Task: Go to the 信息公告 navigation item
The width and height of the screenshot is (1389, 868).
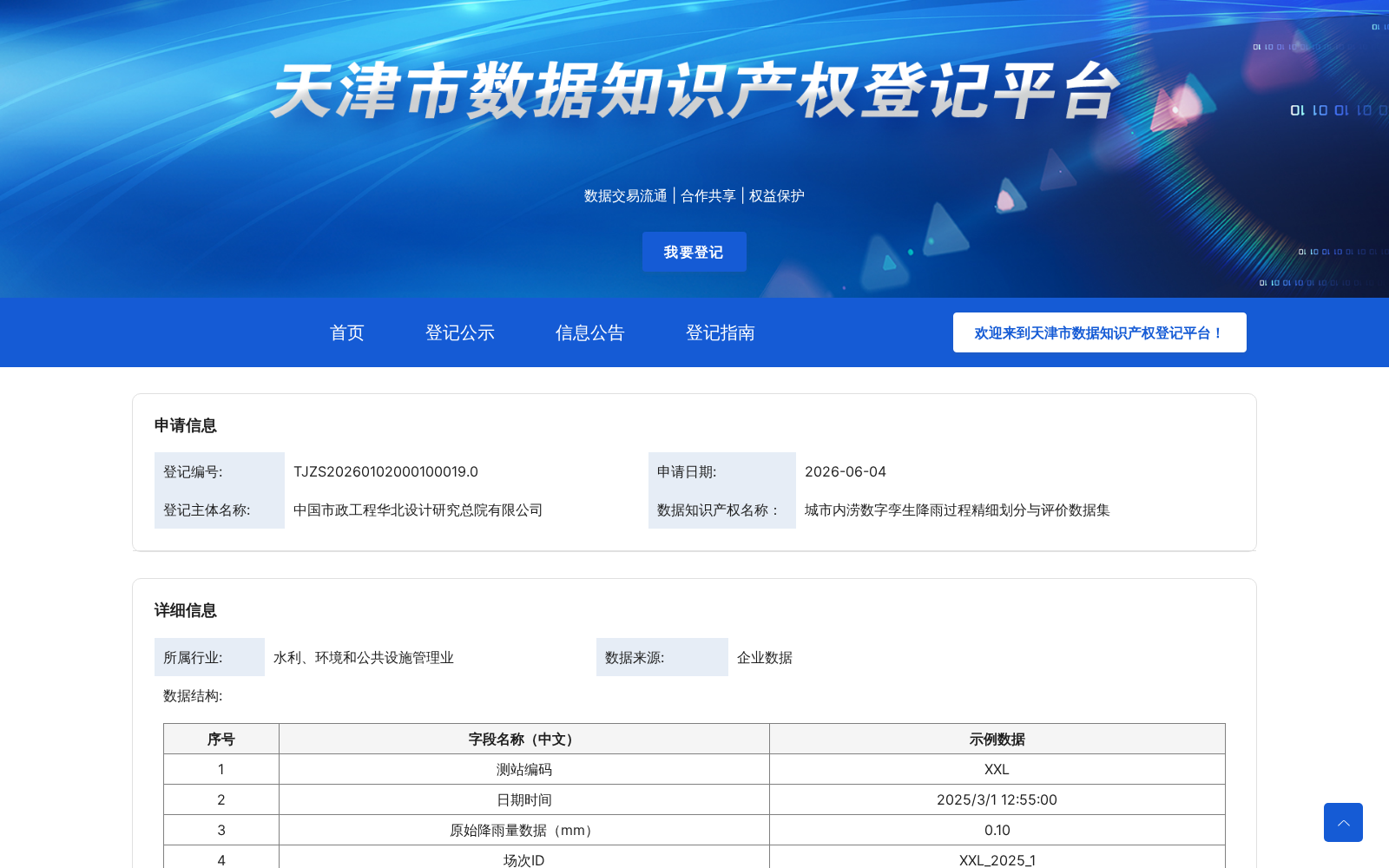Action: [x=590, y=332]
